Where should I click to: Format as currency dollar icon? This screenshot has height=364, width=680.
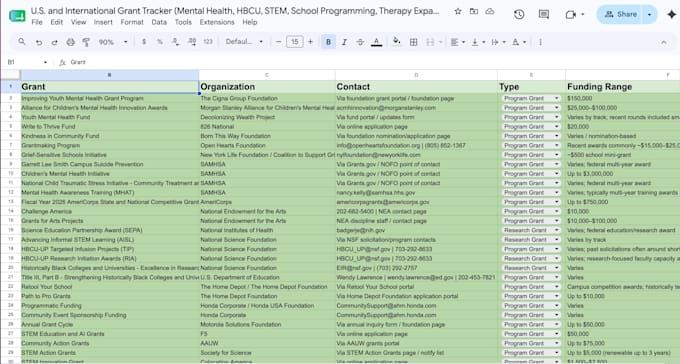(x=144, y=42)
